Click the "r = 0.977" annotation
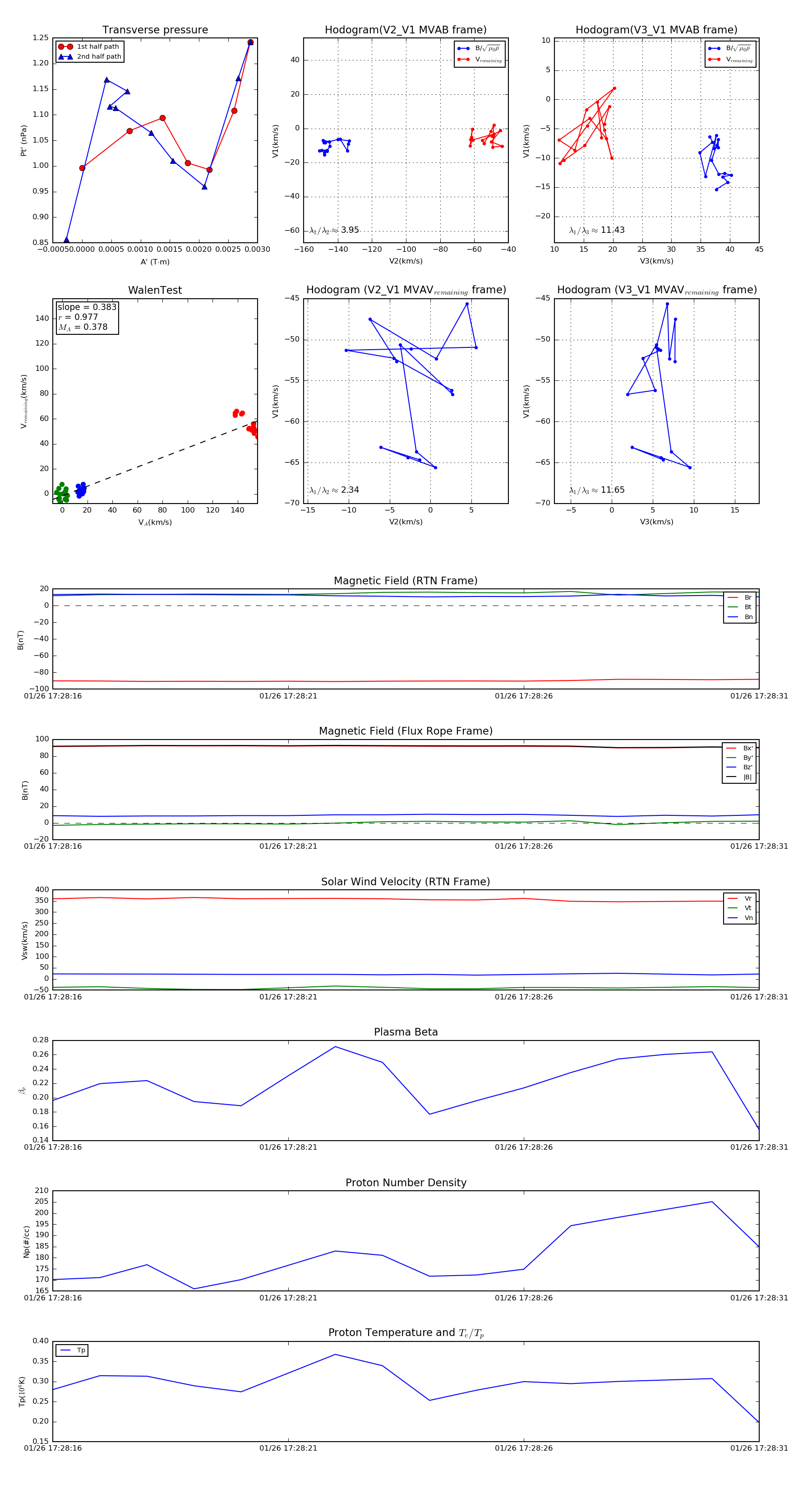812x1489 pixels. pyautogui.click(x=78, y=317)
